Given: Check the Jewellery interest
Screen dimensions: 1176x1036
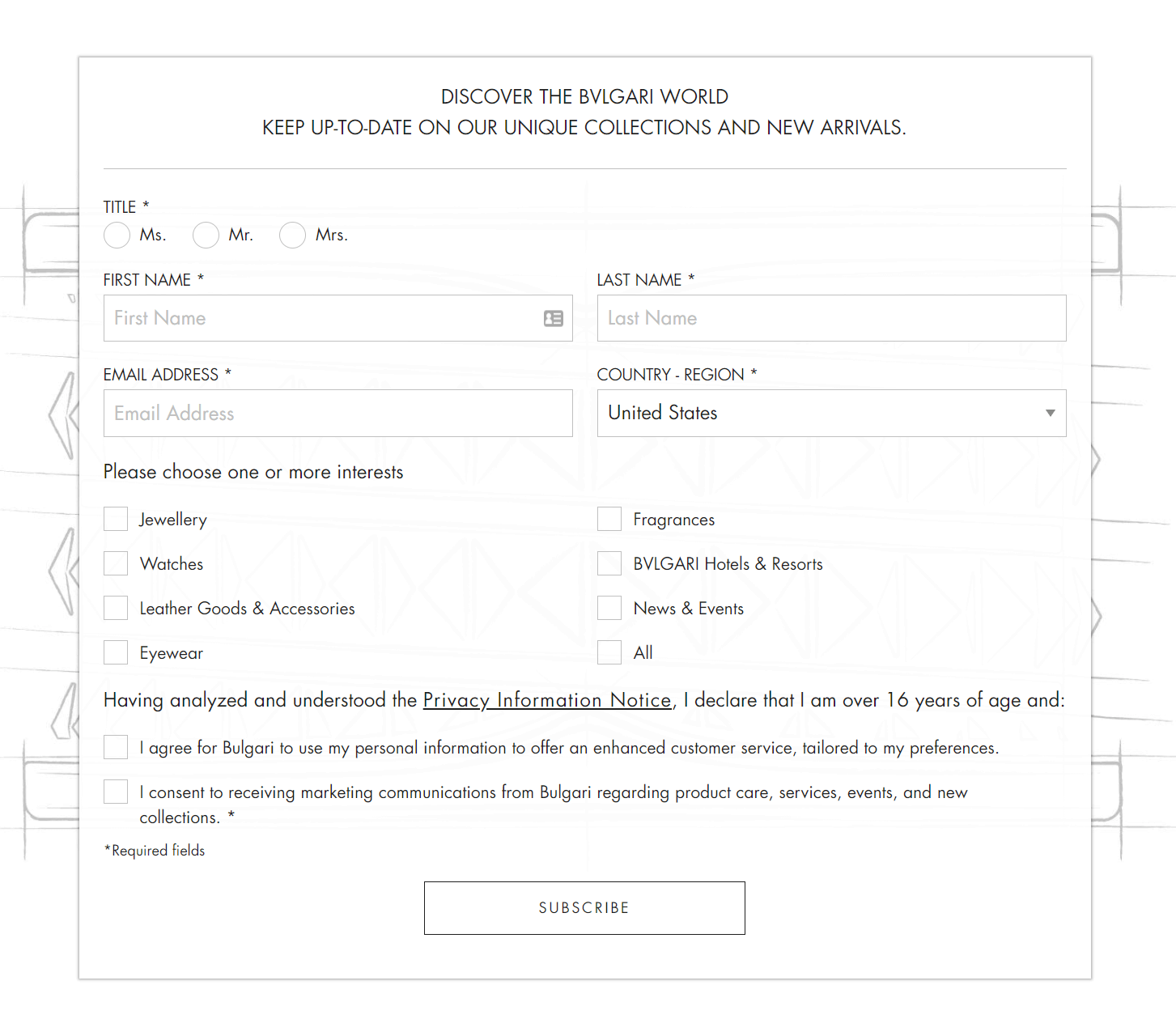Looking at the screenshot, I should [115, 519].
